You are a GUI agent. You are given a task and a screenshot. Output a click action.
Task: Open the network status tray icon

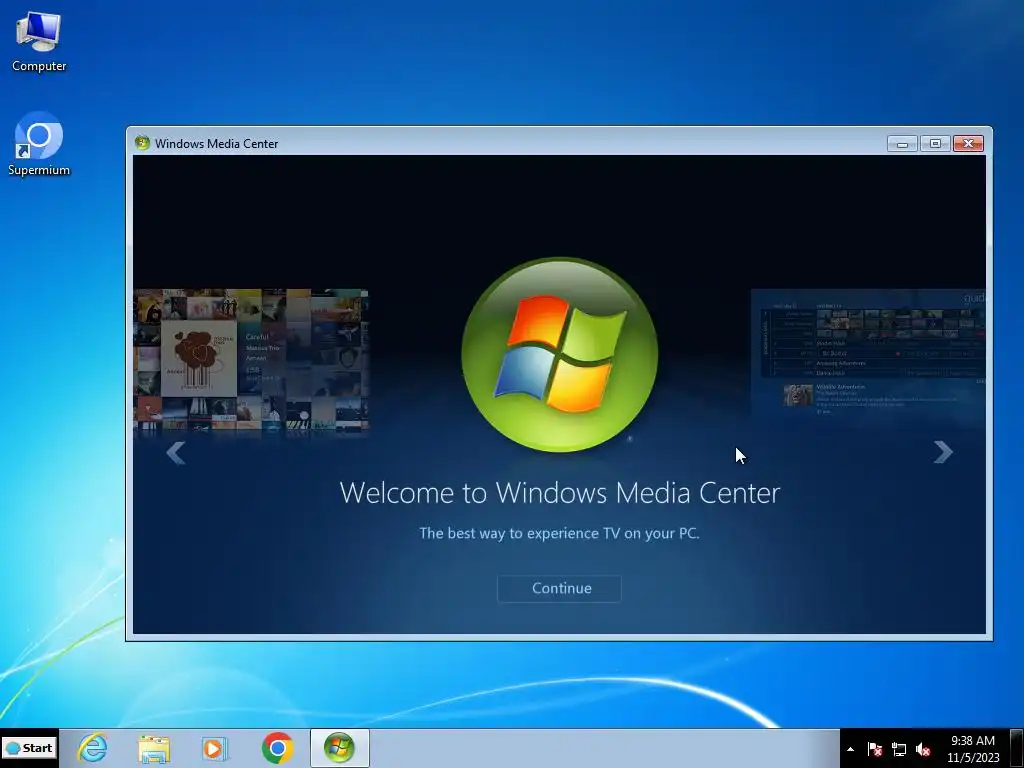tap(899, 749)
